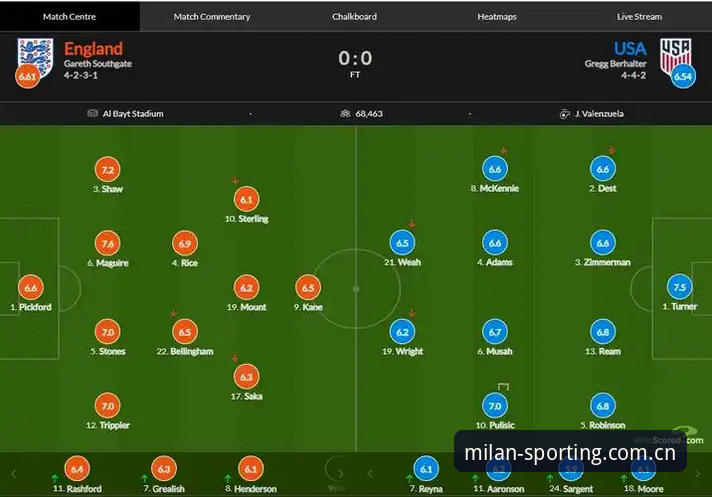Open the England team name link
The width and height of the screenshot is (712, 497).
(94, 49)
